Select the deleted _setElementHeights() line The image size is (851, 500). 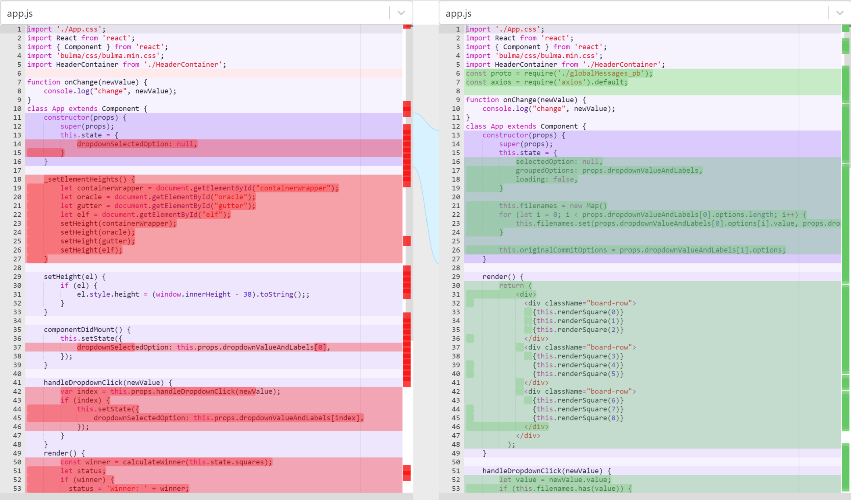[x=90, y=179]
